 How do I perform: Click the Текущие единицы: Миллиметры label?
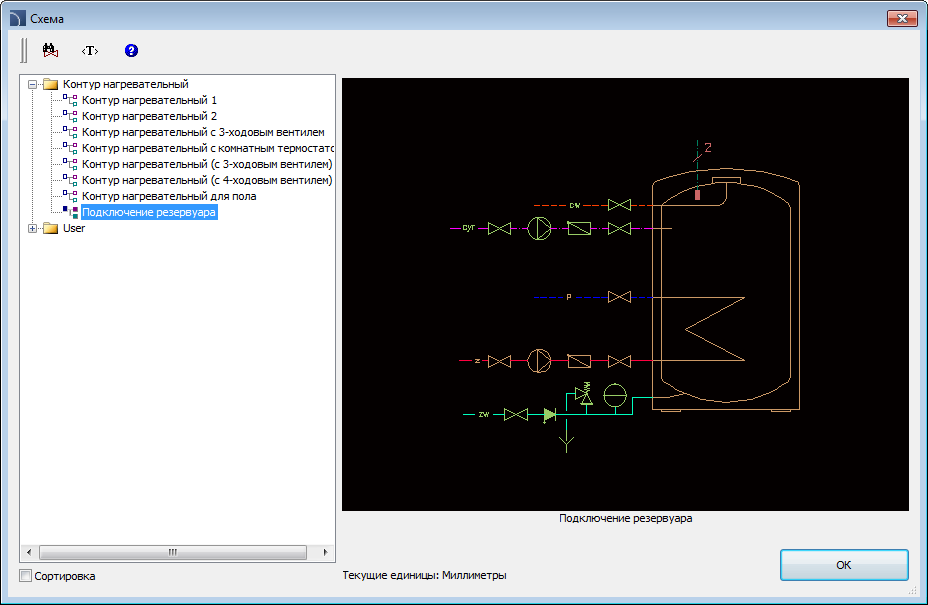[424, 575]
